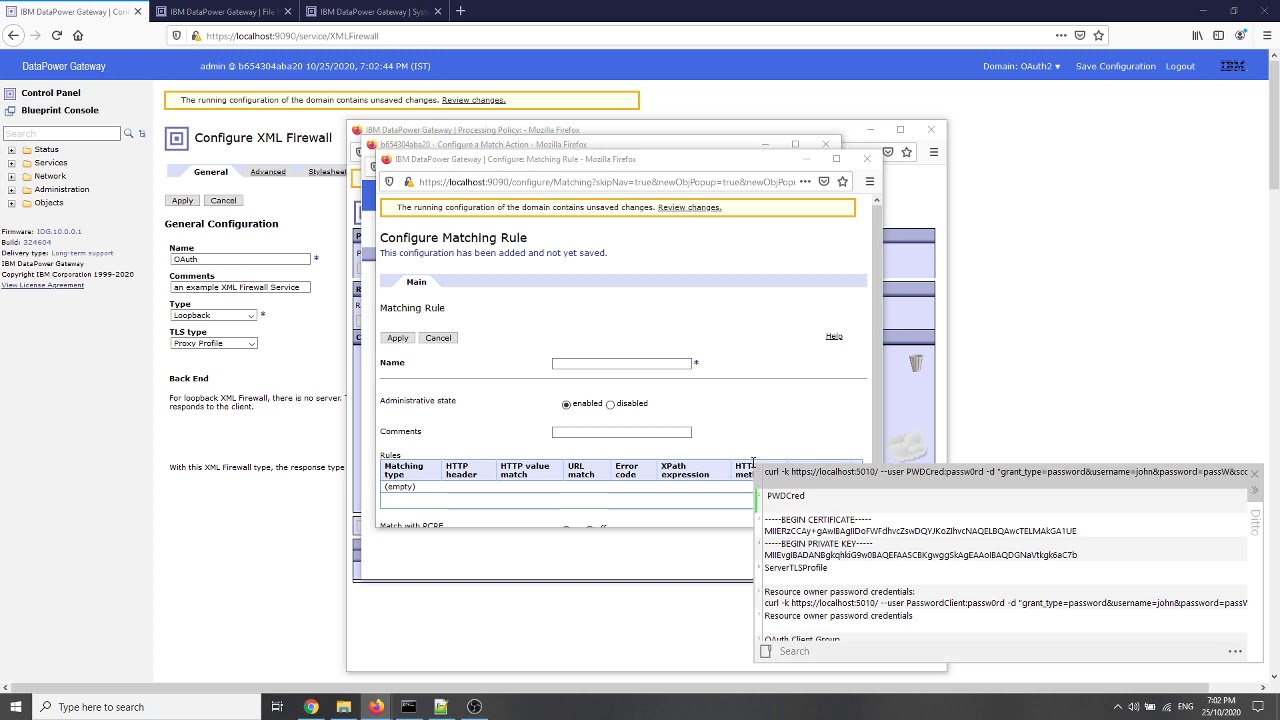Click Apply in Matching Rule popup
Image resolution: width=1280 pixels, height=720 pixels.
[x=397, y=338]
